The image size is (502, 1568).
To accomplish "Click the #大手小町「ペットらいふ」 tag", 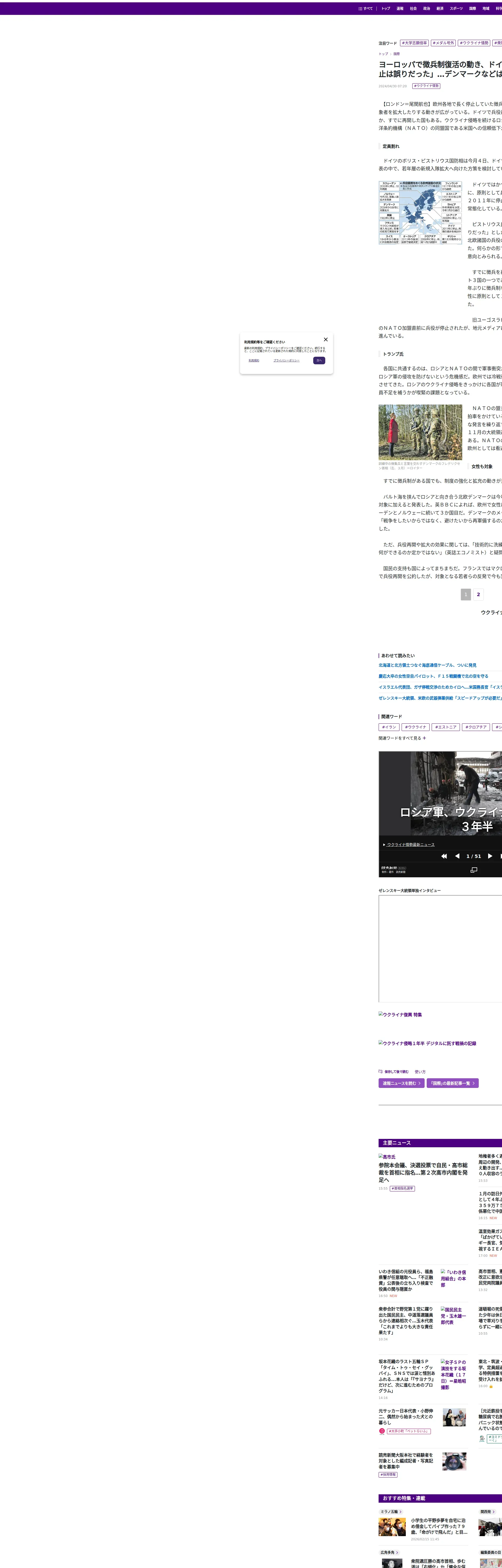I will pyautogui.click(x=409, y=1431).
